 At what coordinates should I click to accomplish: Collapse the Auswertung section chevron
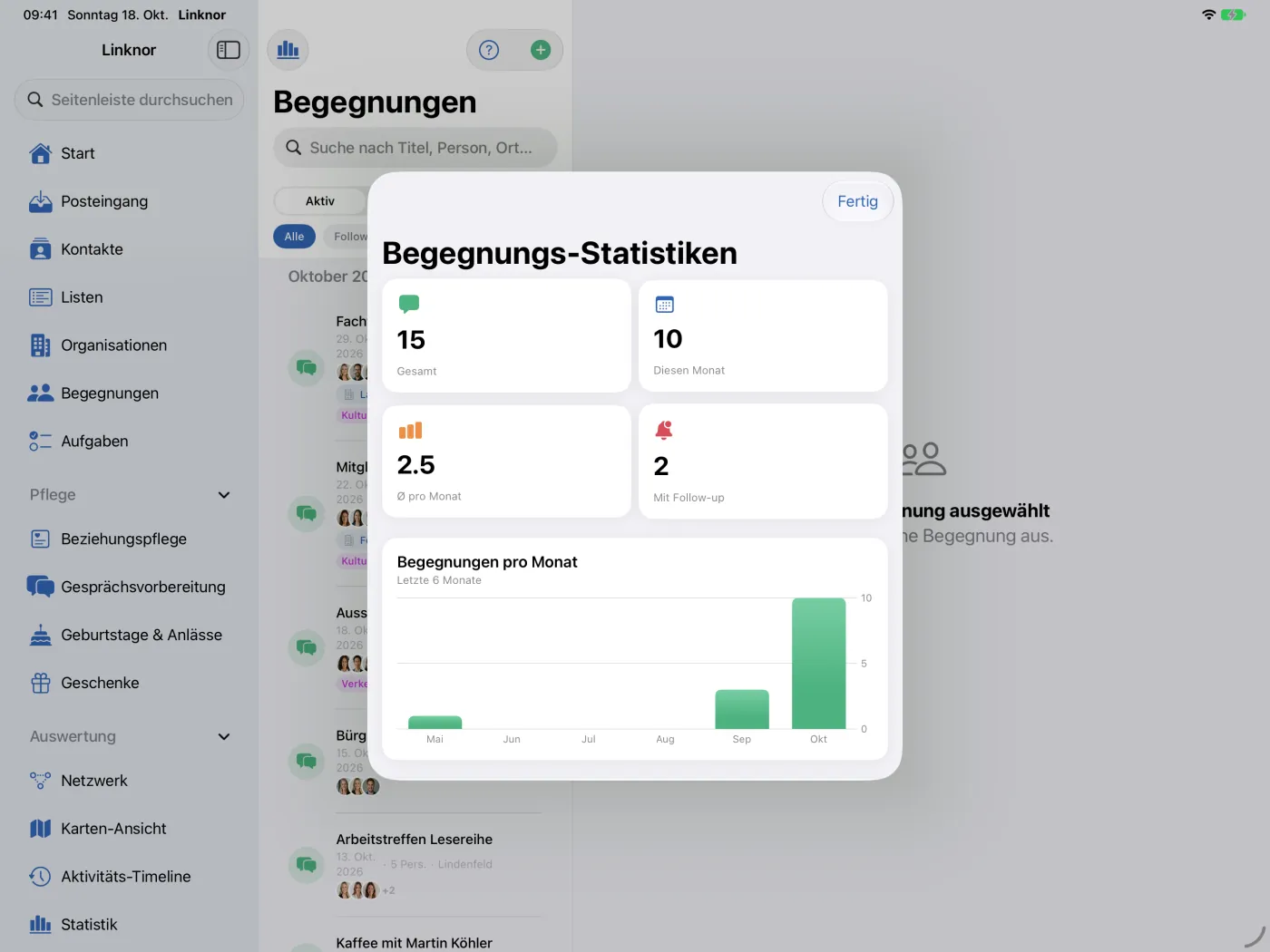pyautogui.click(x=224, y=737)
